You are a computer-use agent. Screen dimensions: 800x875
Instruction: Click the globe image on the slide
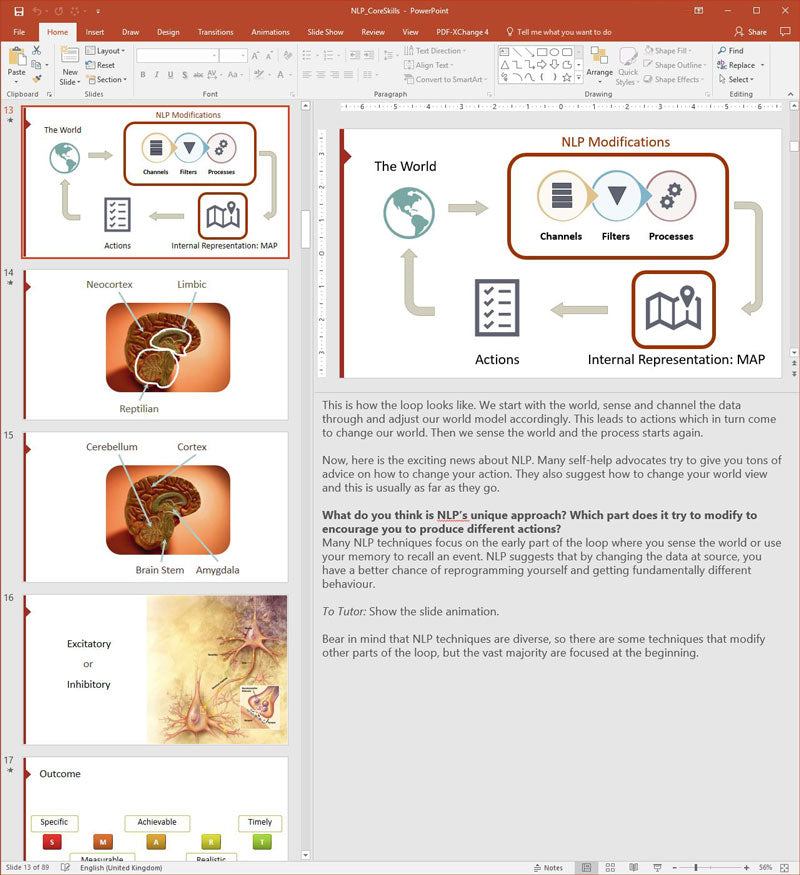click(x=409, y=213)
